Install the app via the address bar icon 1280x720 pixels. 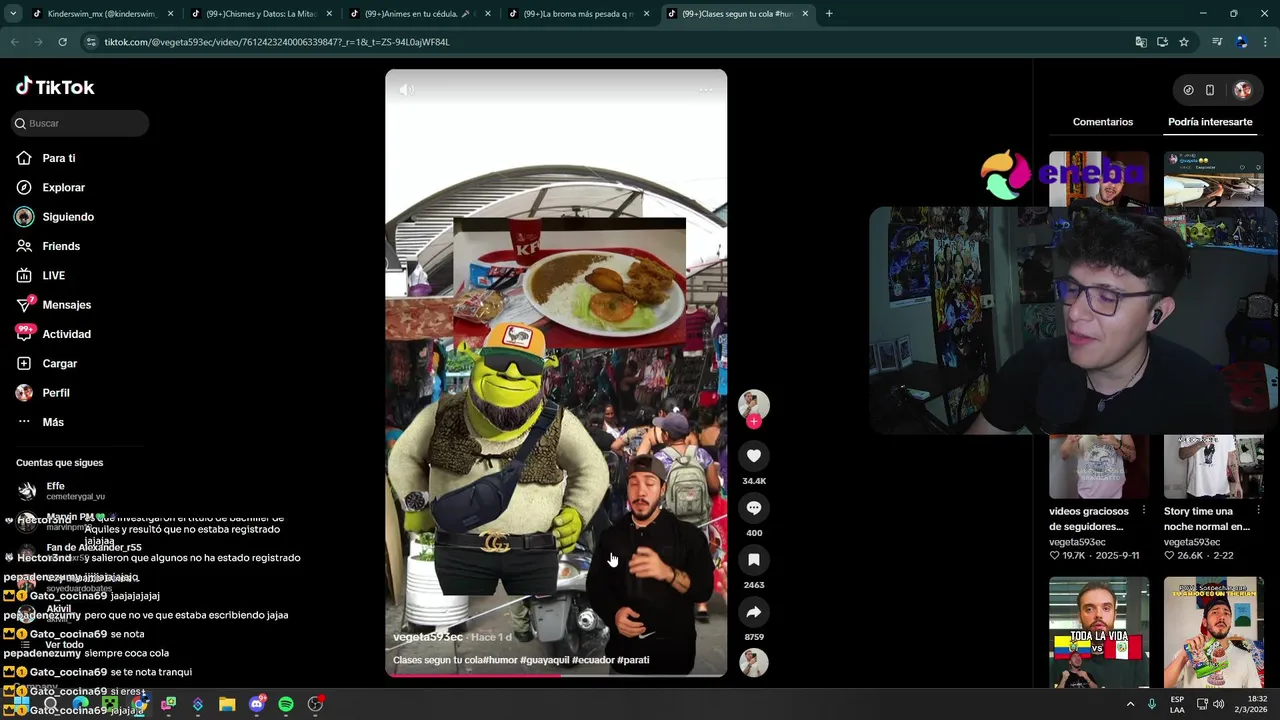(x=1162, y=42)
